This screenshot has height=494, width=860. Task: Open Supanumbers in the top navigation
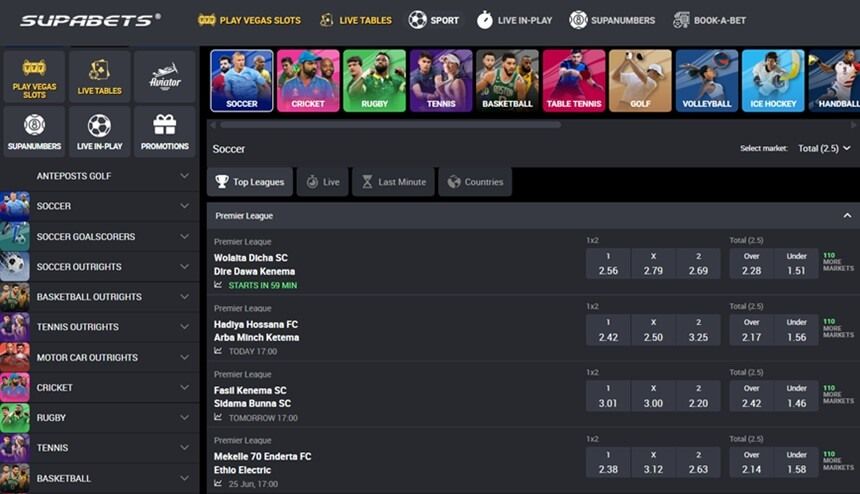click(612, 20)
